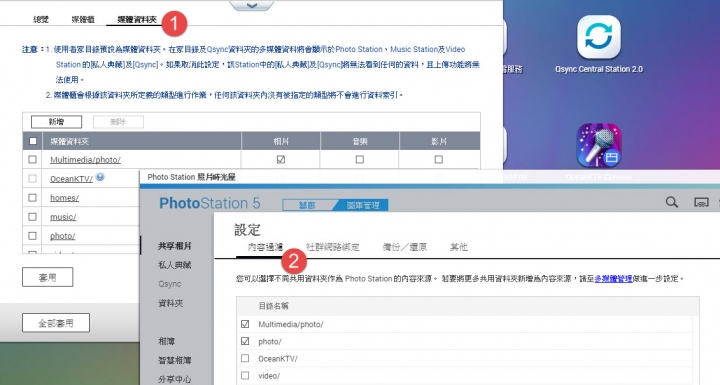The height and width of the screenshot is (385, 720).
Task: Click the 套用 button
Action: coord(47,277)
